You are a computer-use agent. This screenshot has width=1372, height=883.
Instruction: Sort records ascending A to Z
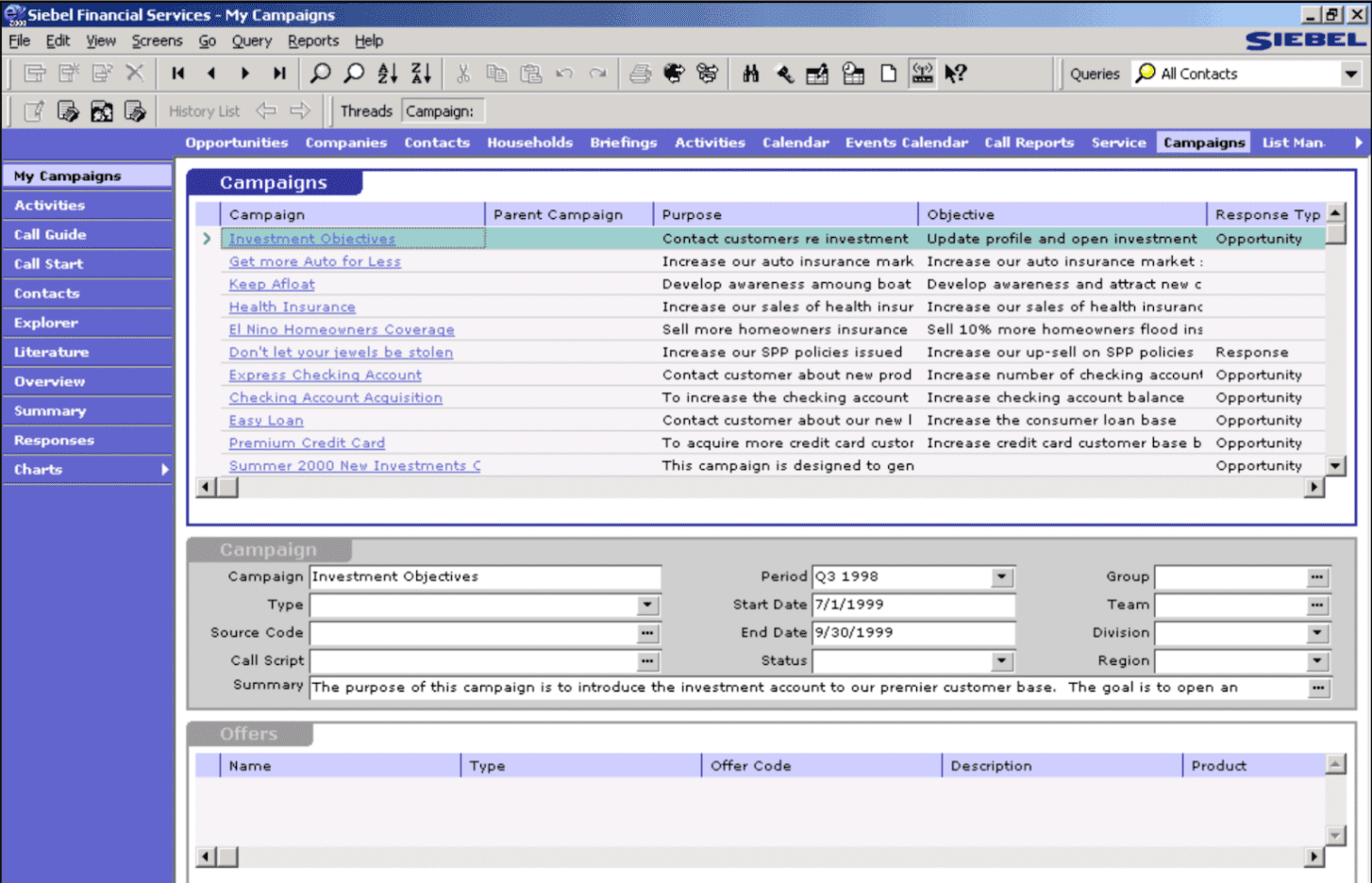(x=388, y=74)
